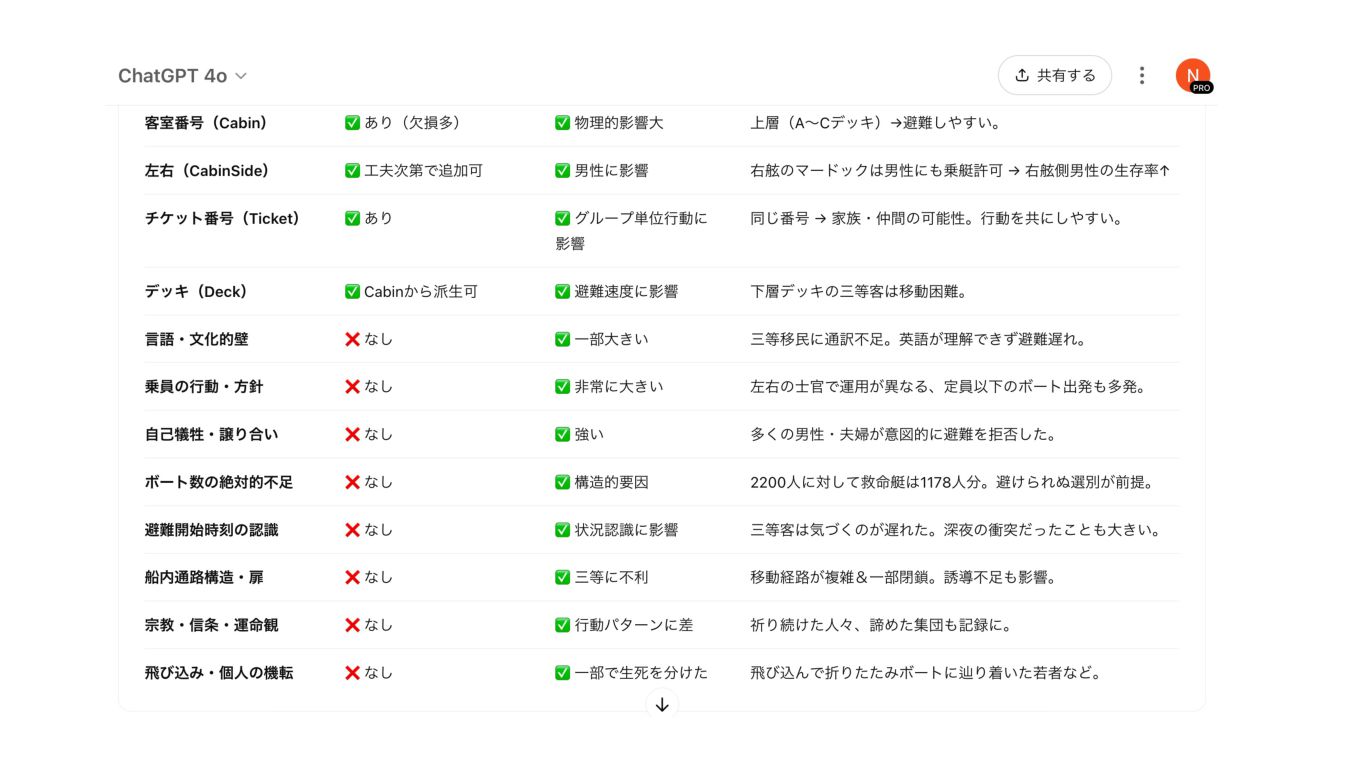1361x765 pixels.
Task: Click the Cabinから派生可 cell
Action: click(411, 292)
